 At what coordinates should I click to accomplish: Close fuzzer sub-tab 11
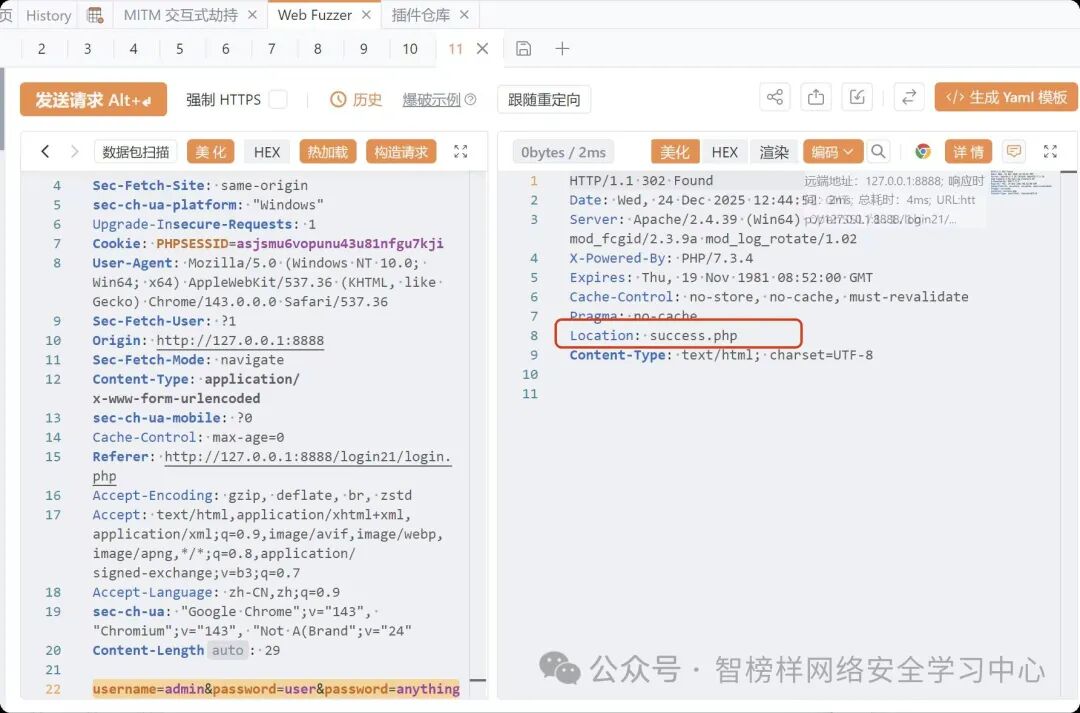(x=483, y=49)
